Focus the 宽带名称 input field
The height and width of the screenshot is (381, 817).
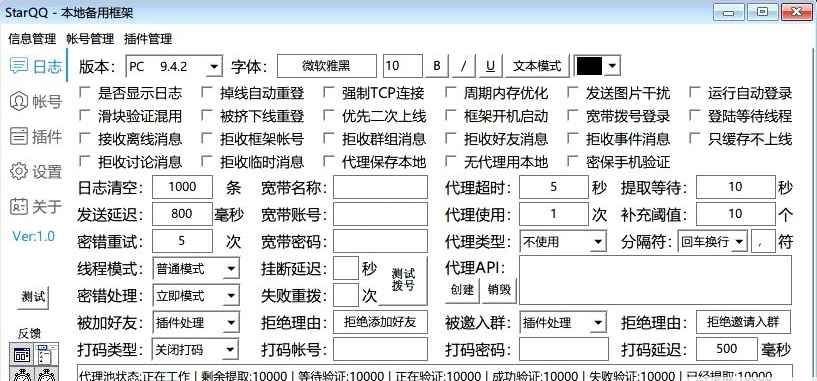coord(380,187)
